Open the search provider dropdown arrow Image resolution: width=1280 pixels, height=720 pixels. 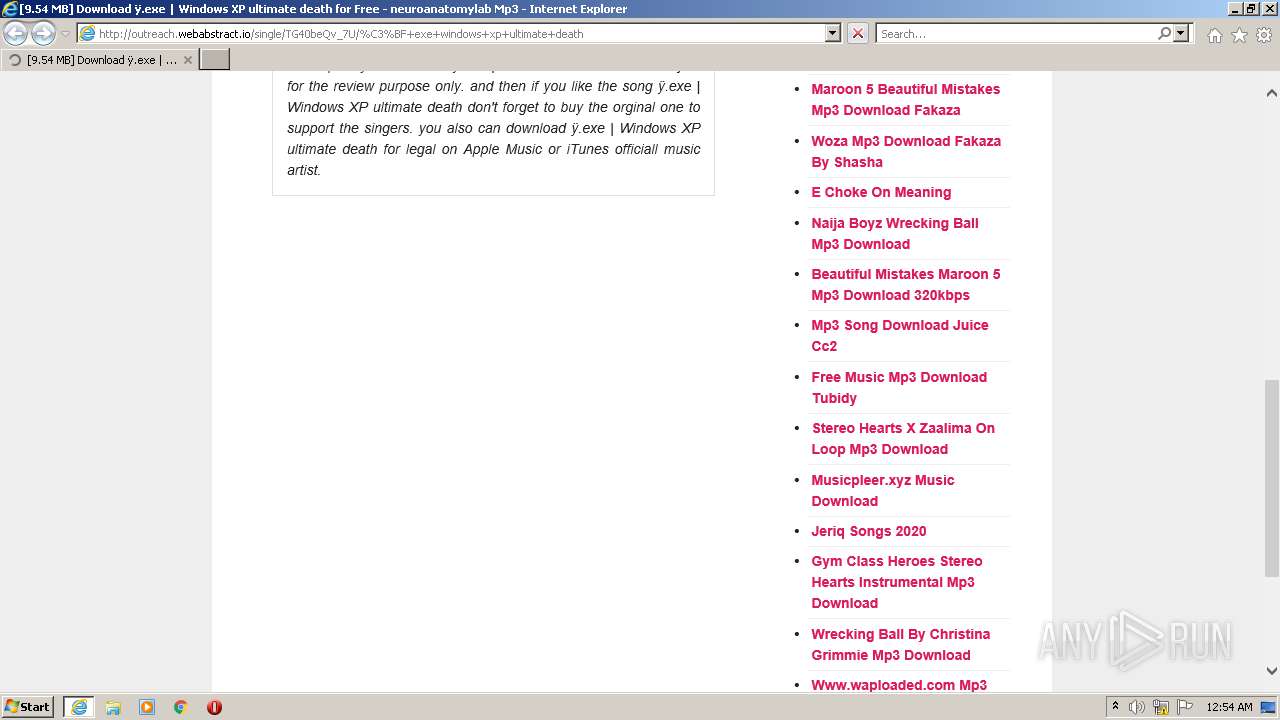tap(1181, 33)
